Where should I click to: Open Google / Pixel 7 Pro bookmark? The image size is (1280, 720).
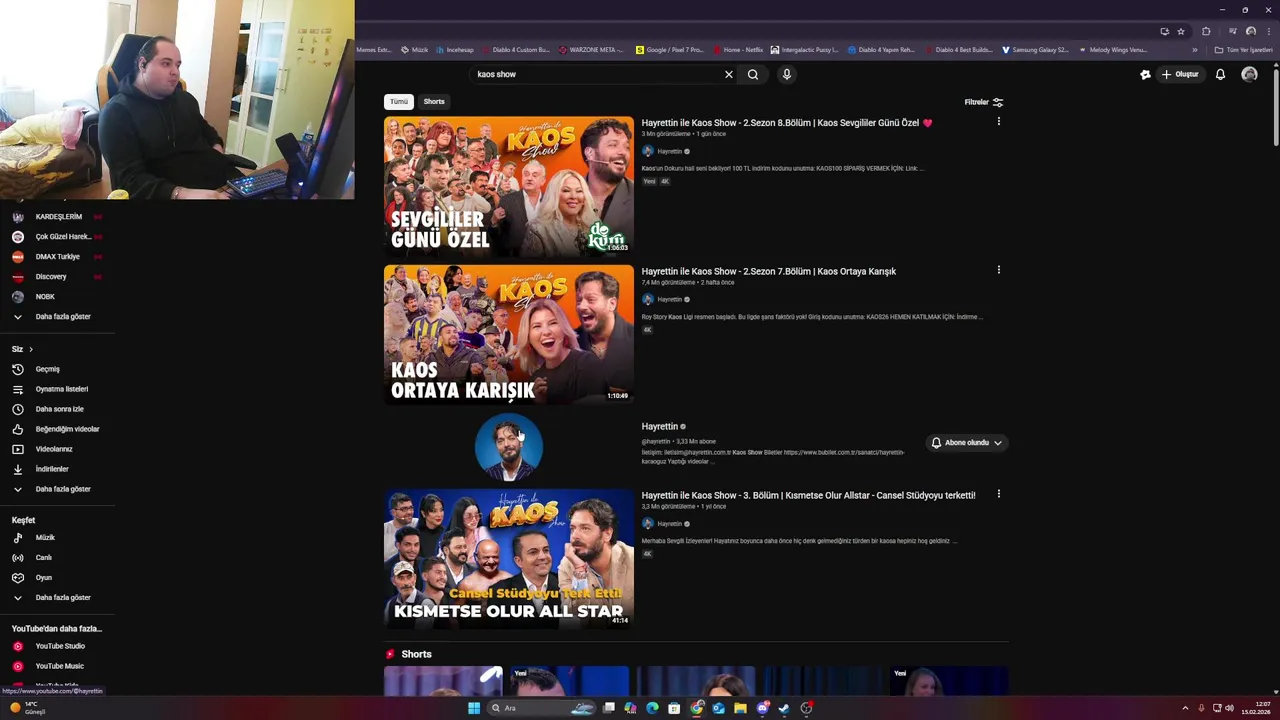(x=669, y=49)
